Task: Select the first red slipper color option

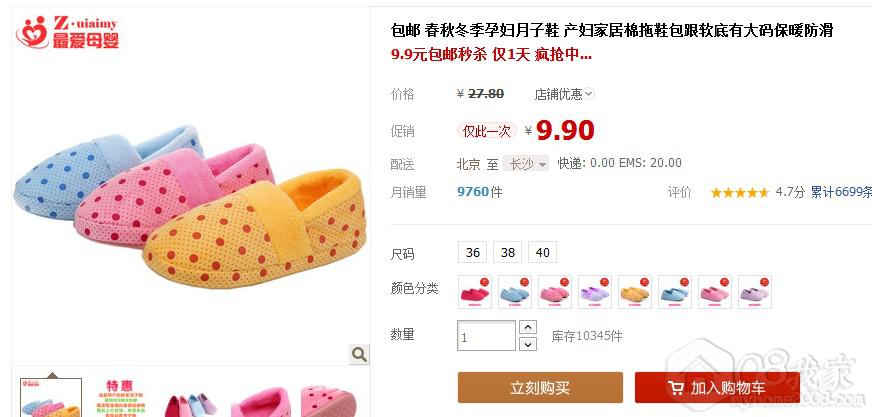Action: (475, 292)
